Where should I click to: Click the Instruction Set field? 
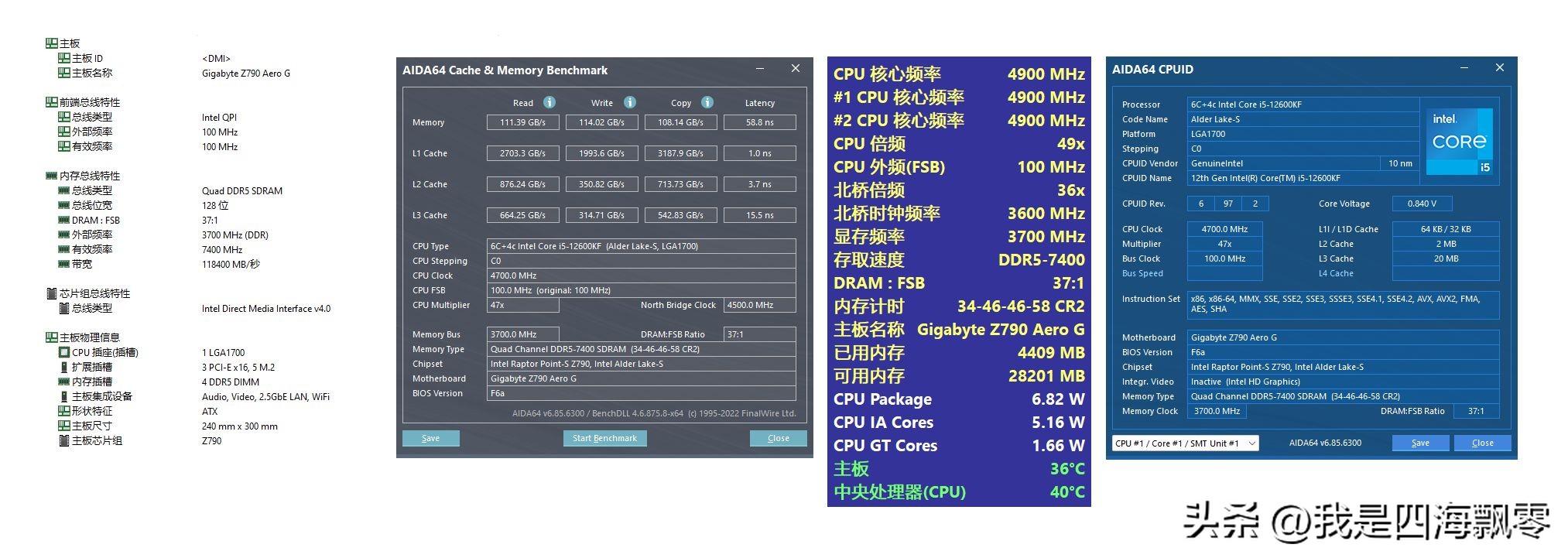click(x=1343, y=304)
